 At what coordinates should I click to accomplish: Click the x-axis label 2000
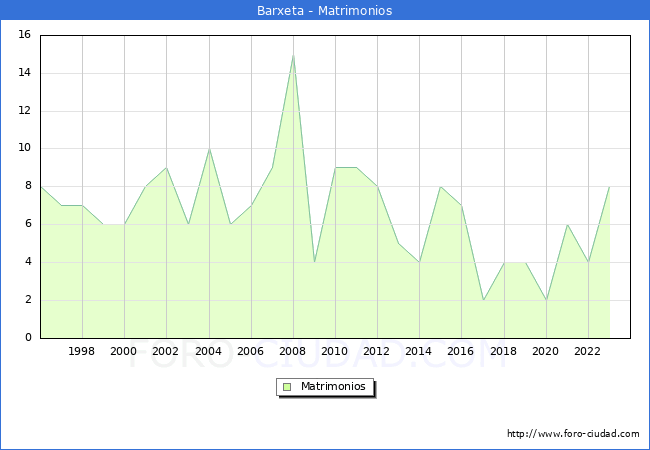(124, 351)
